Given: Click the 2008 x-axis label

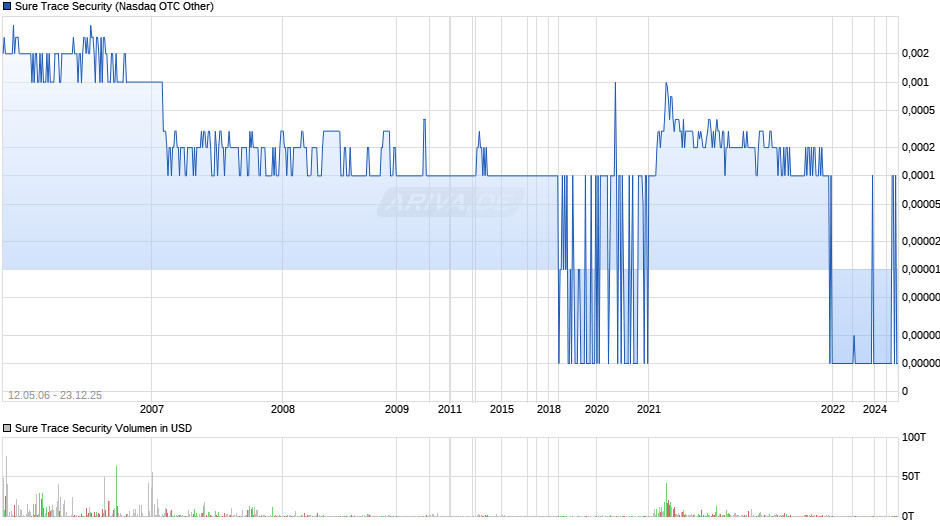Looking at the screenshot, I should click(x=283, y=409).
